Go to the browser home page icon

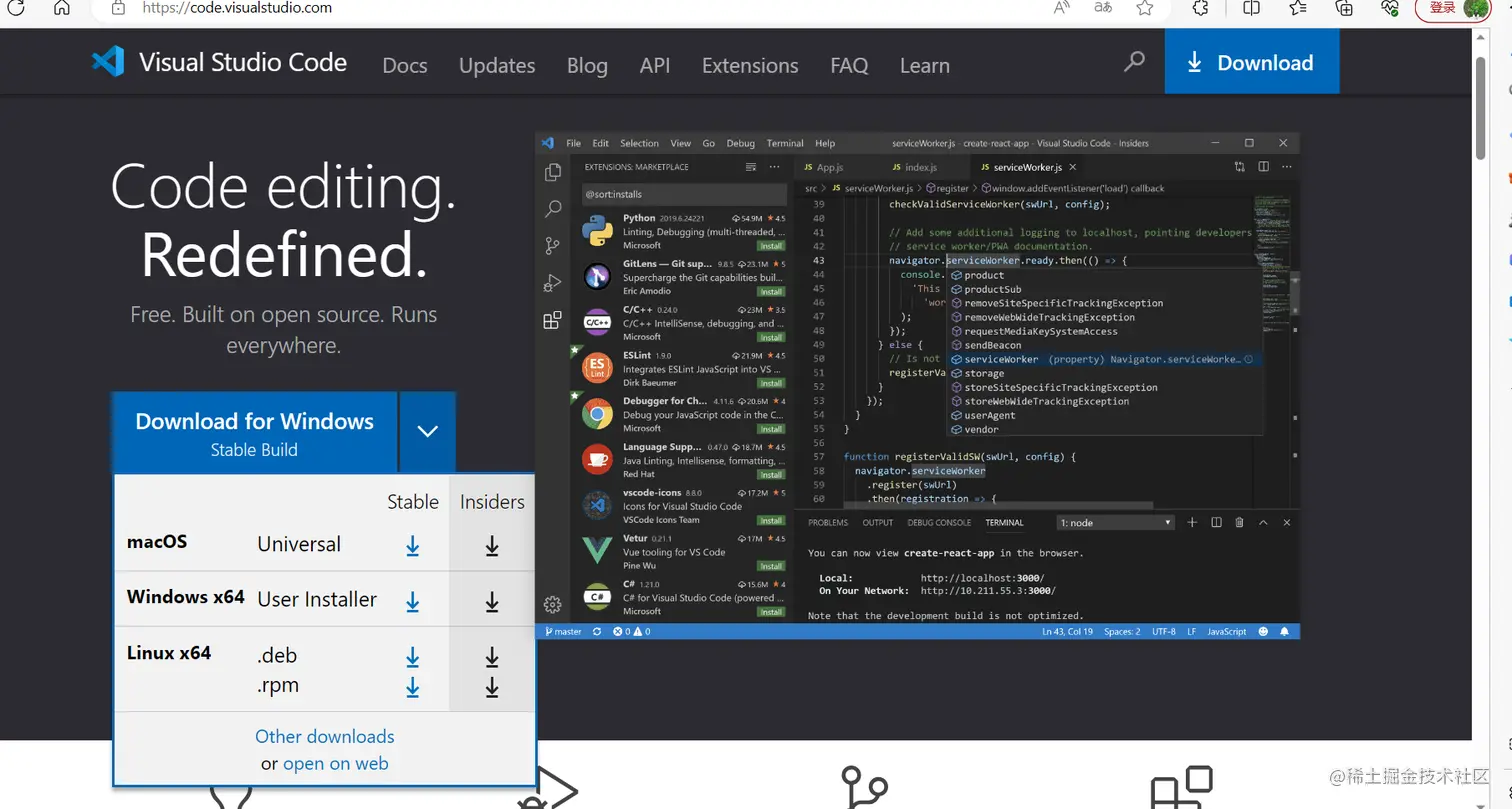(62, 8)
